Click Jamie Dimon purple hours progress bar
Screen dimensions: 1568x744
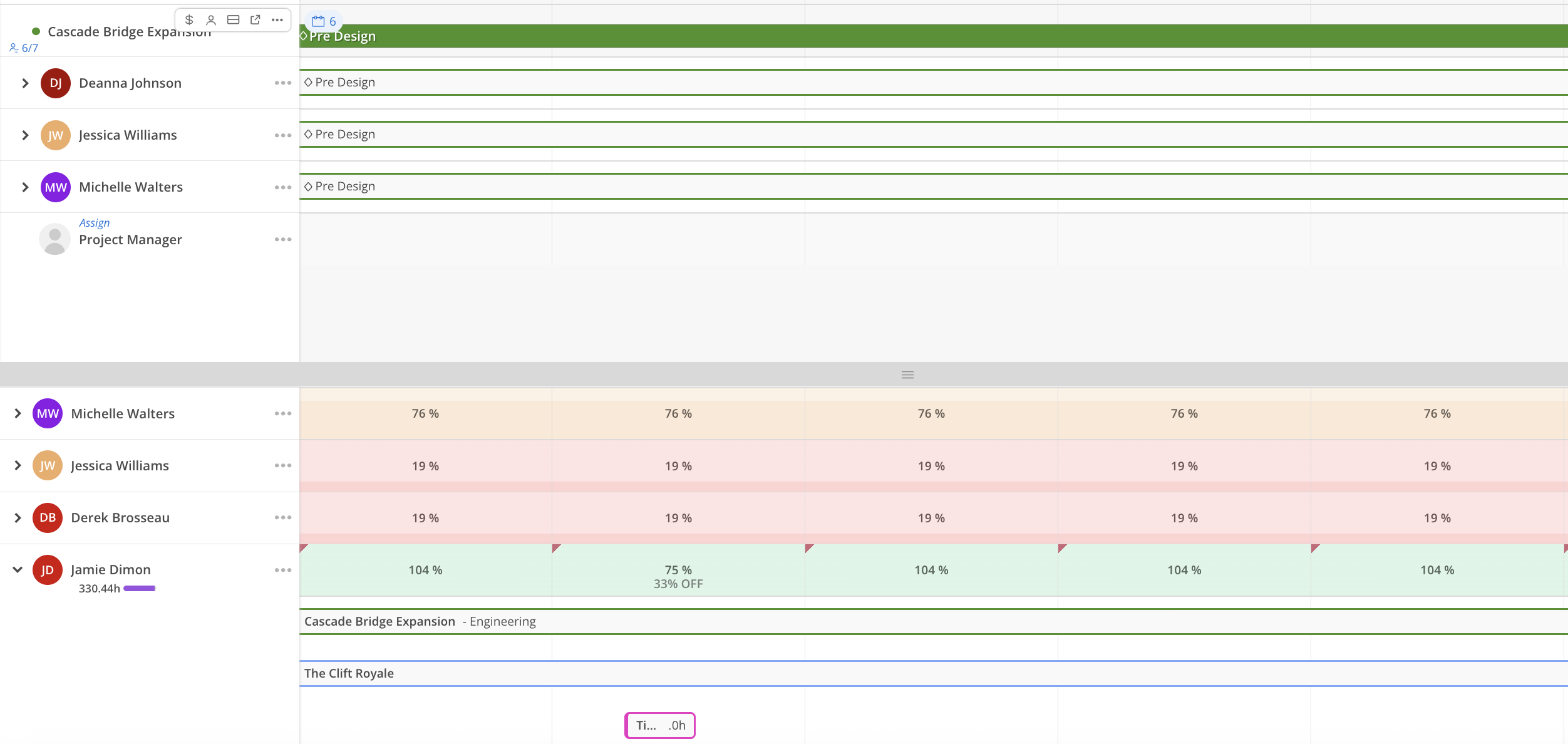coord(139,589)
